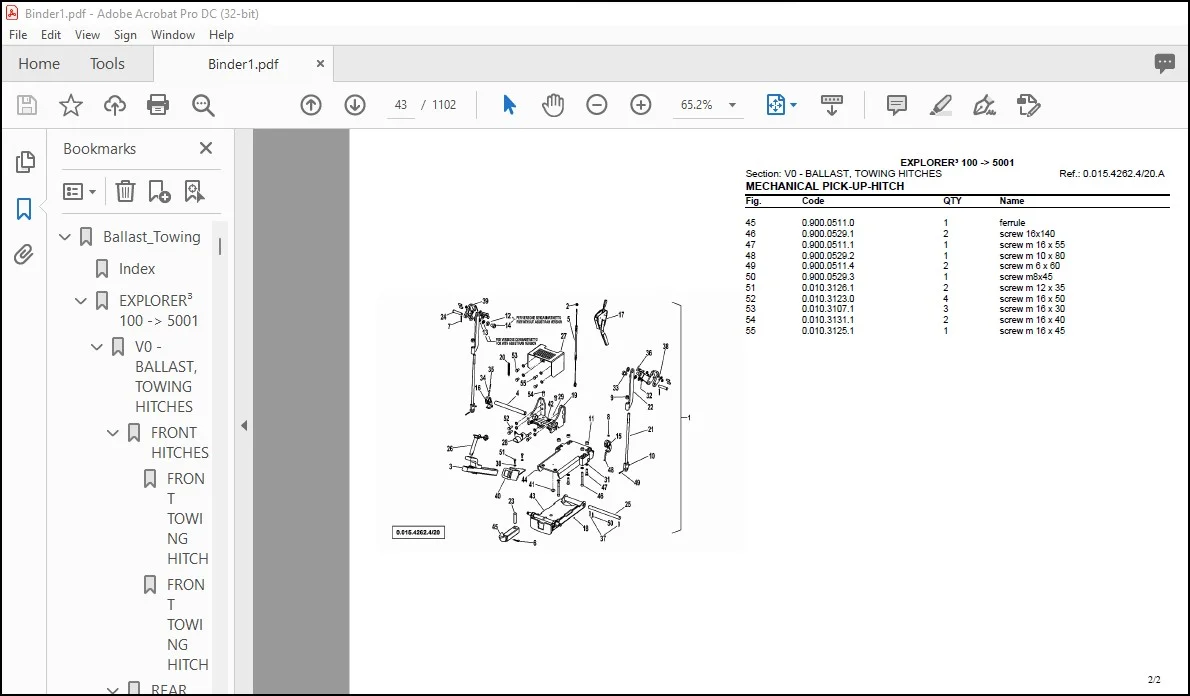The image size is (1190, 696).
Task: Activate the Hand pan tool
Action: (x=552, y=105)
